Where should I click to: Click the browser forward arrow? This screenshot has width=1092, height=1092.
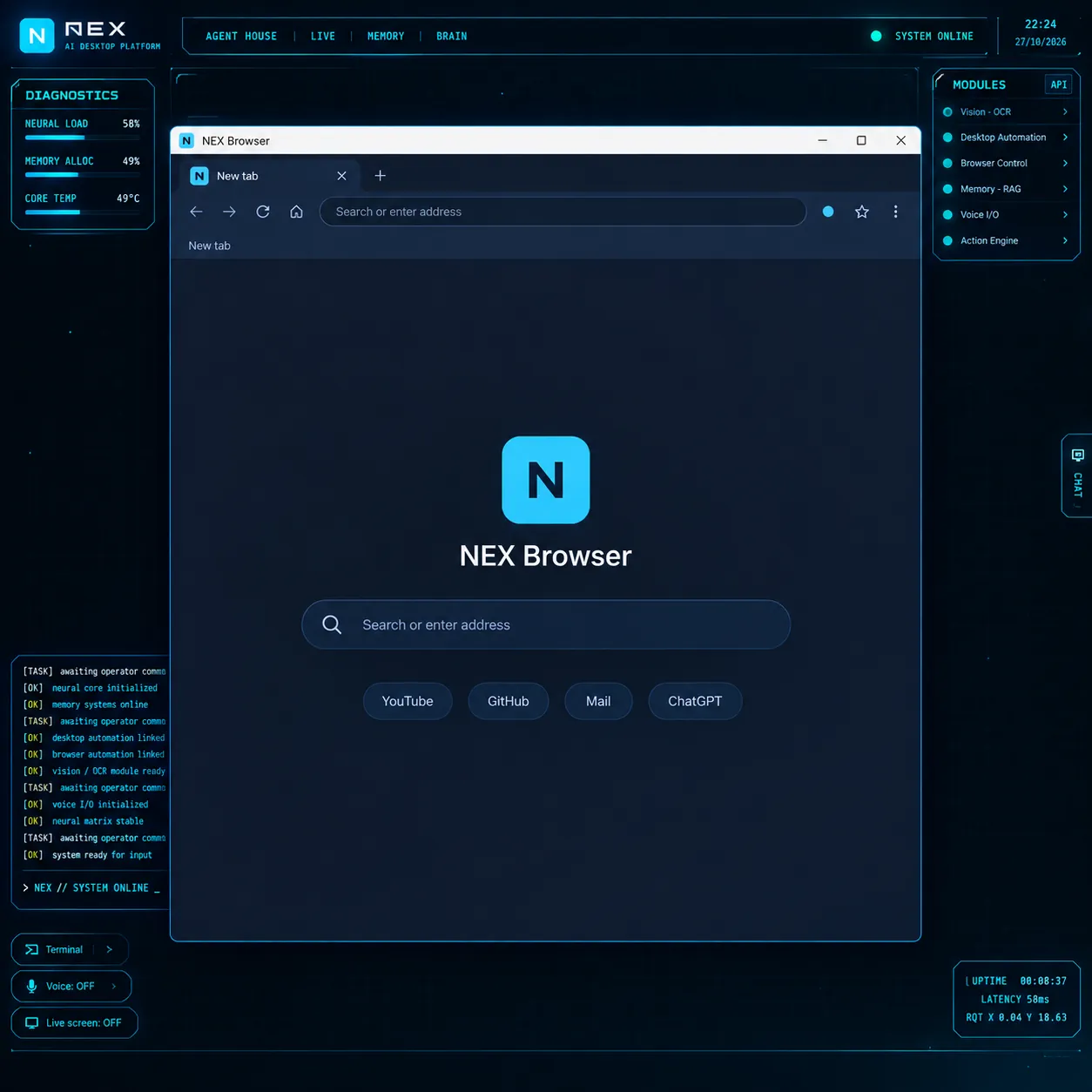(x=229, y=212)
